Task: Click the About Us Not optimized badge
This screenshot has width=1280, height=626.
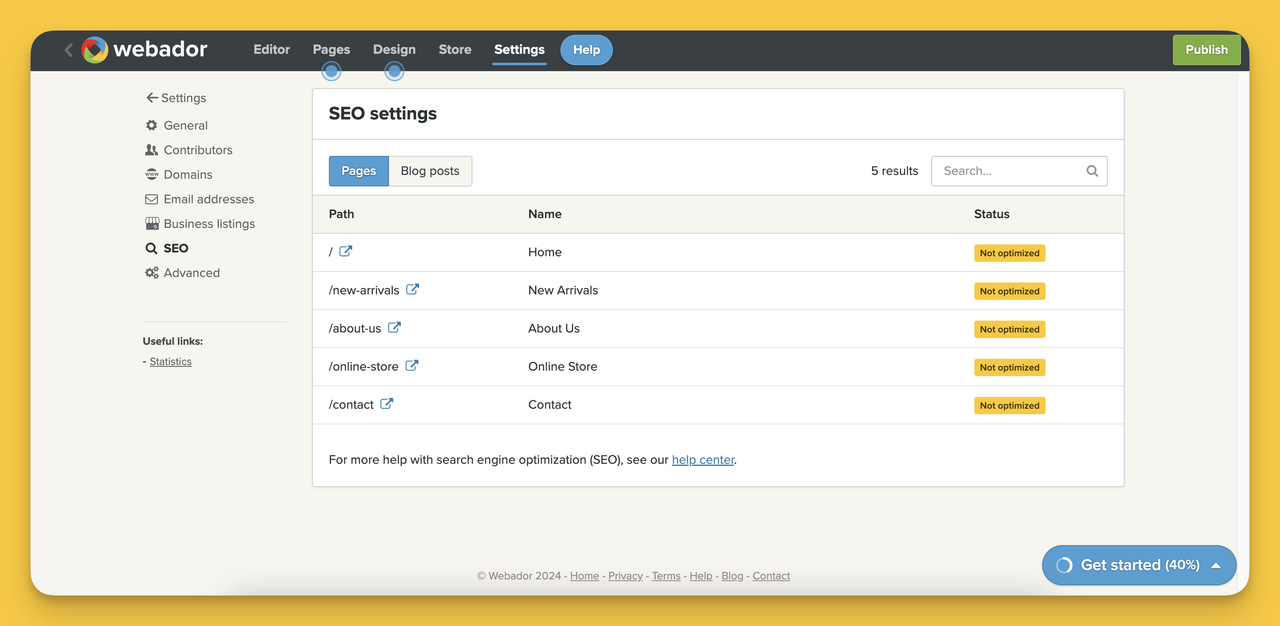Action: [1010, 329]
